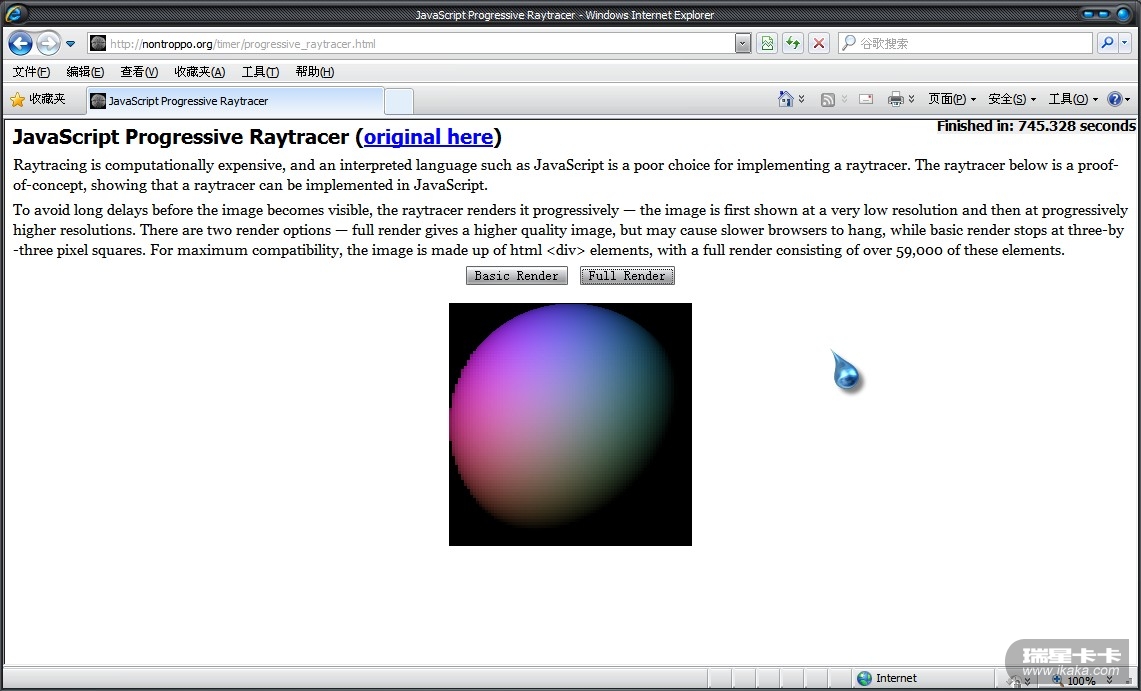Open the 查看(V) view menu
1141x691 pixels.
pyautogui.click(x=139, y=72)
